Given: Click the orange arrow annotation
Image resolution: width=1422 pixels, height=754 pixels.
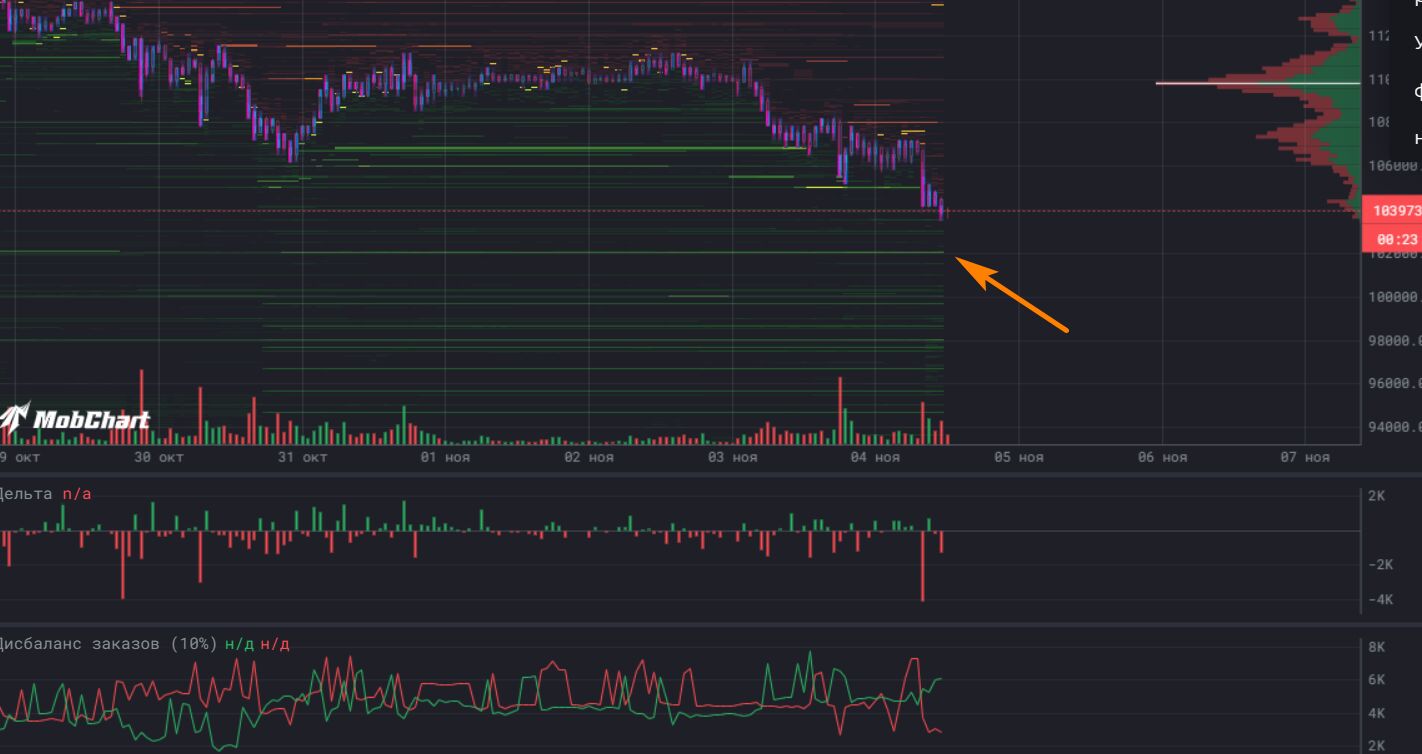Looking at the screenshot, I should 1011,292.
